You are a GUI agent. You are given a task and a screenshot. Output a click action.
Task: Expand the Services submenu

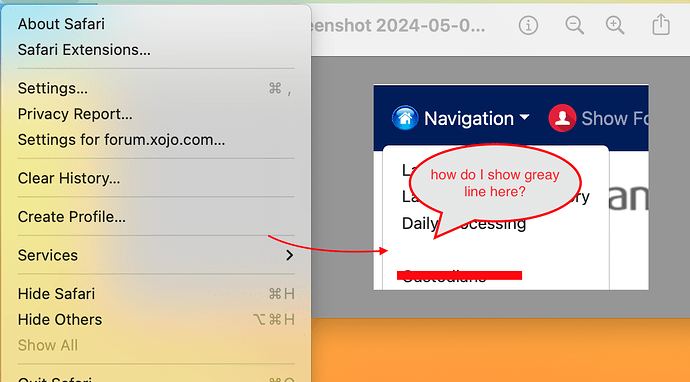tap(156, 255)
